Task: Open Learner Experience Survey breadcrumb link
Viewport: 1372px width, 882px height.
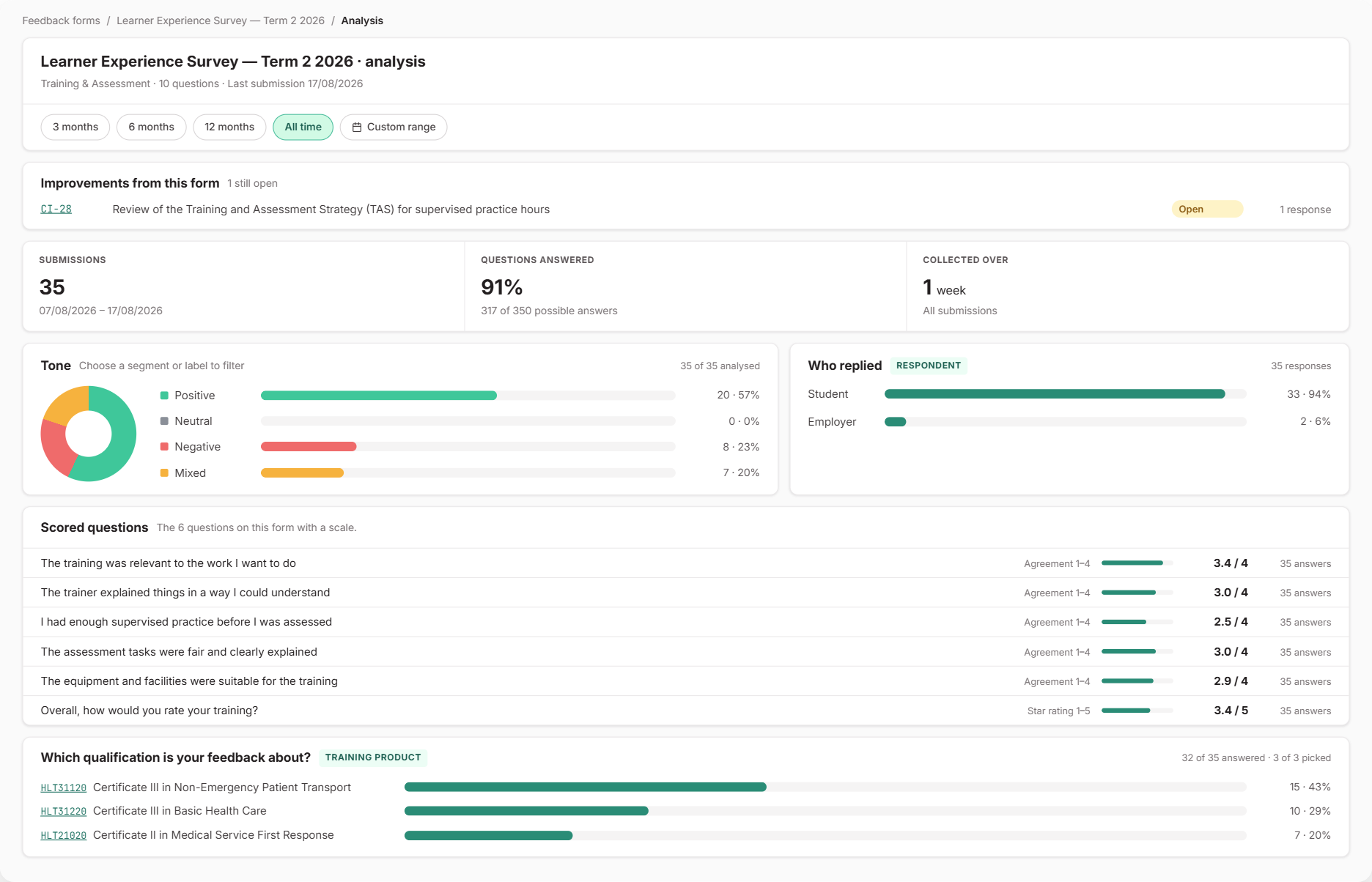Action: pyautogui.click(x=221, y=21)
